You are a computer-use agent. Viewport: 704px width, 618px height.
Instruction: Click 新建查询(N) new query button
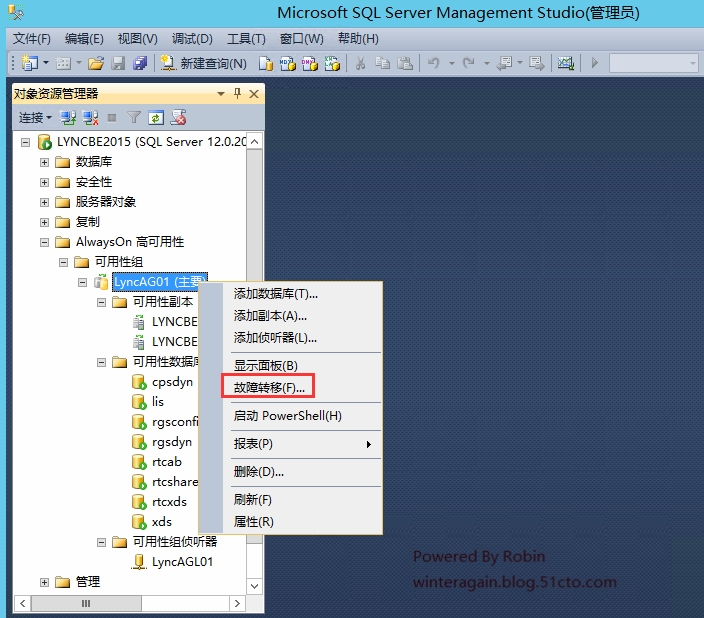(203, 63)
